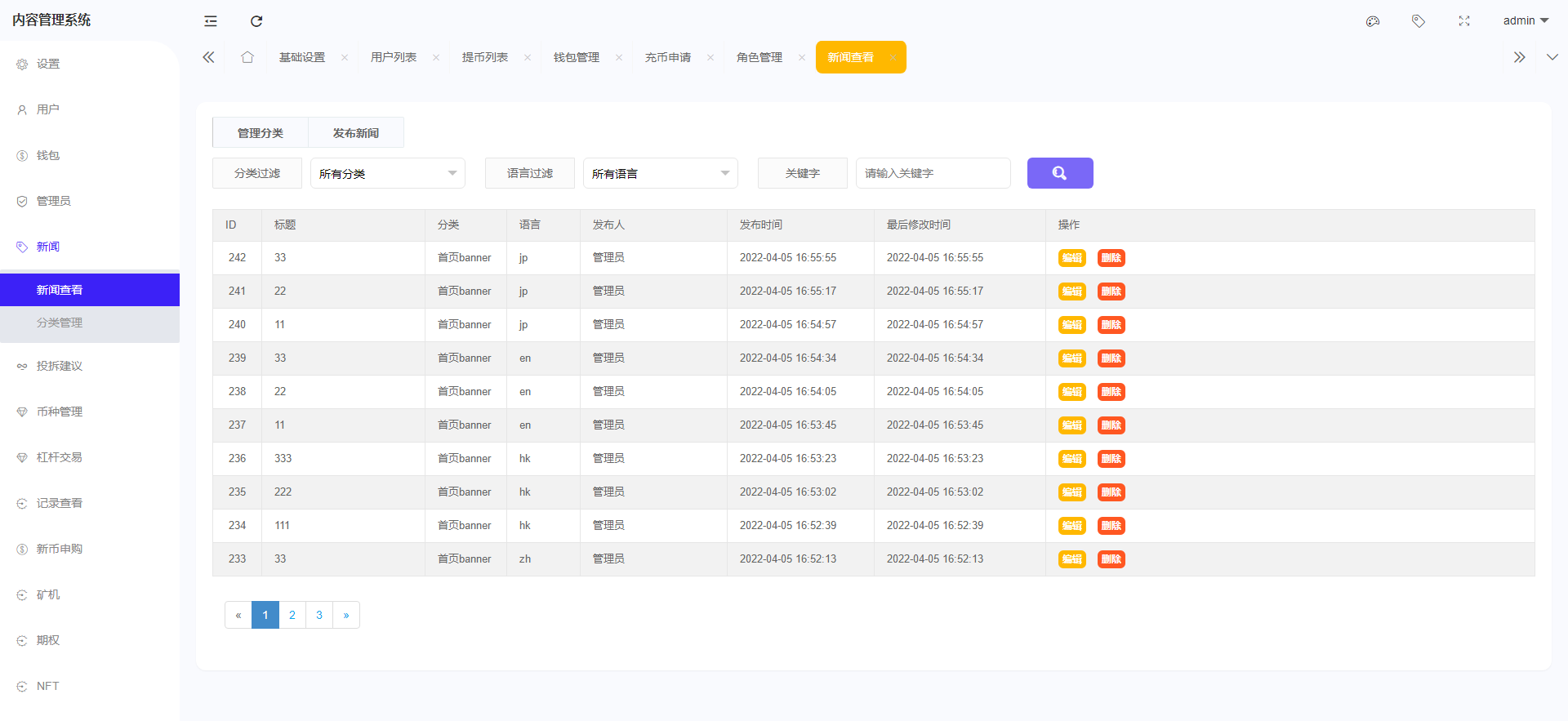Open 分类管理 in the sidebar
Viewport: 1568px width, 721px height.
[60, 323]
